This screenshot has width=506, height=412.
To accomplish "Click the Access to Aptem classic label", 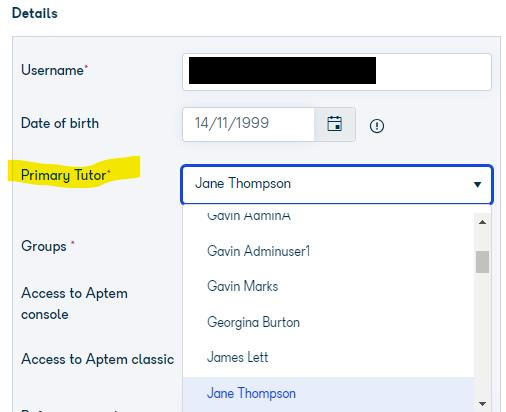I will point(97,359).
